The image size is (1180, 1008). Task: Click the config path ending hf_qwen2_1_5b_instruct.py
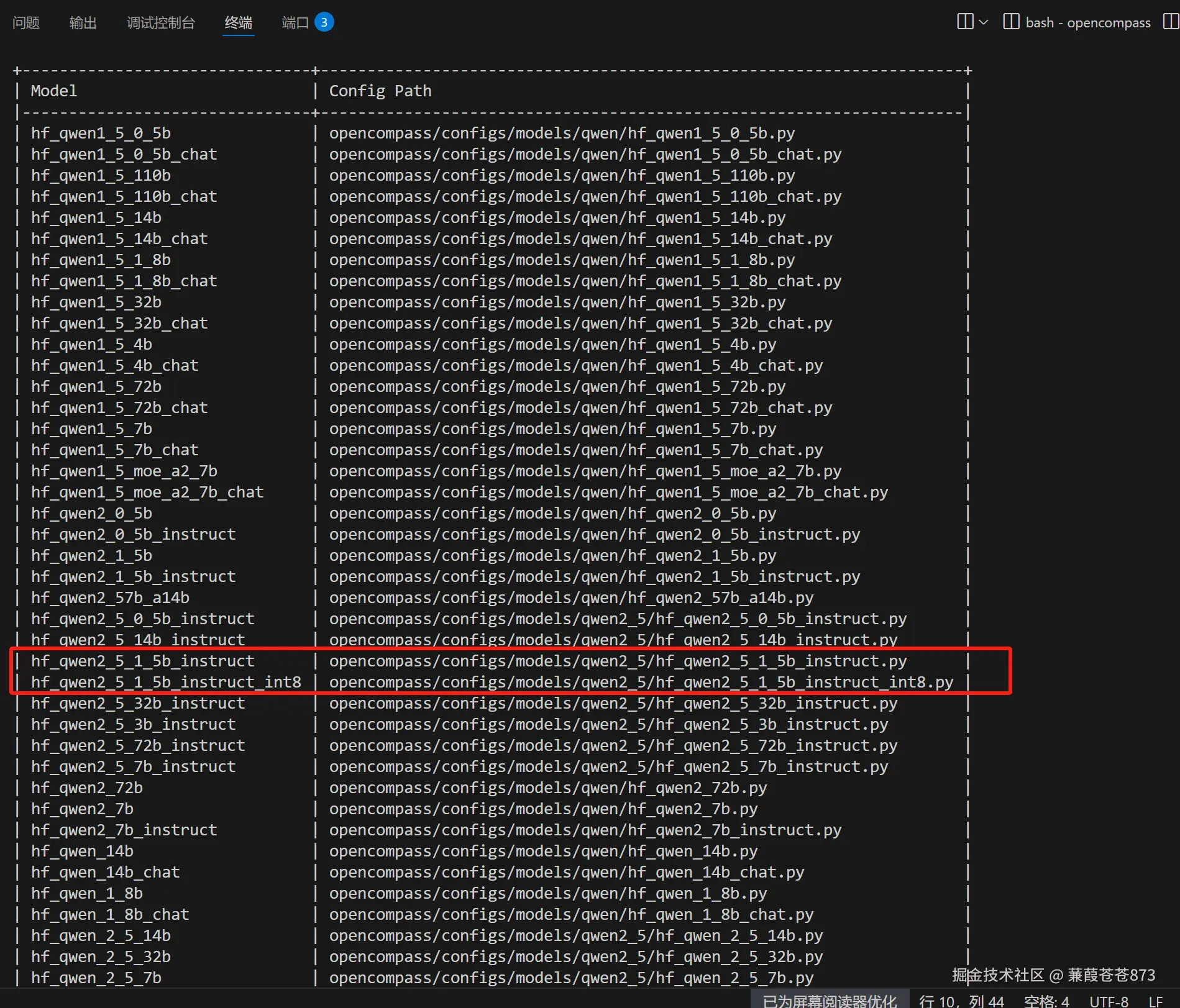pos(595,576)
